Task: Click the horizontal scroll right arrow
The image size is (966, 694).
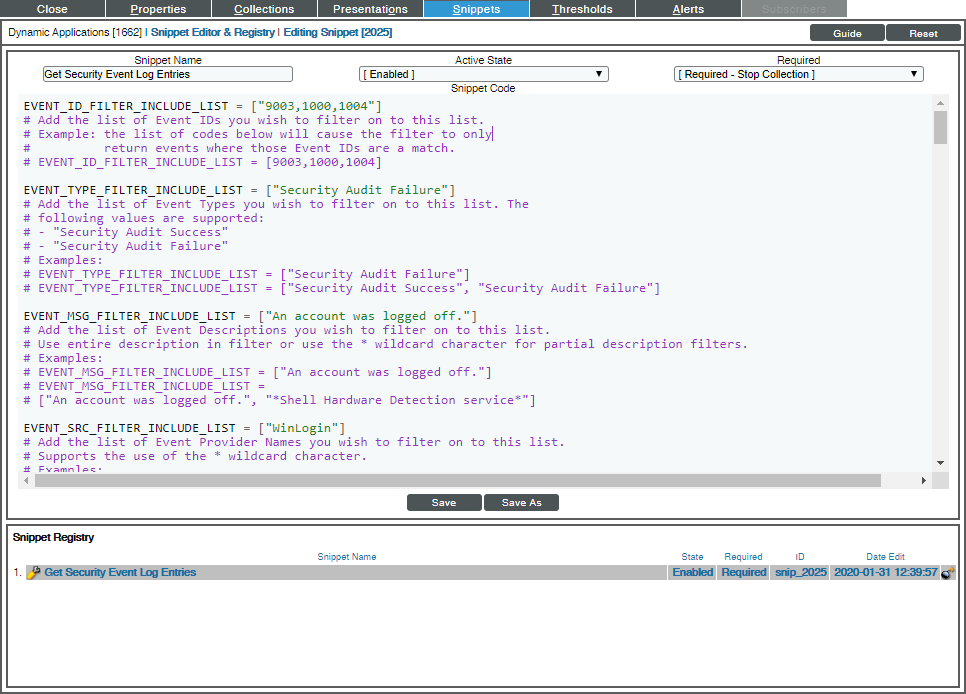Action: (924, 481)
